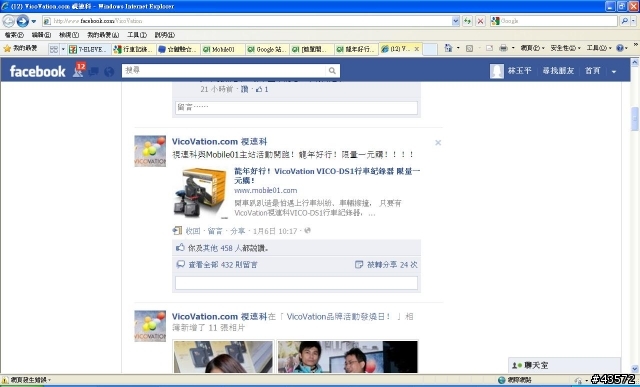The width and height of the screenshot is (640, 387).
Task: Show Quick Tabs thumbnail grid
Action: [53, 49]
